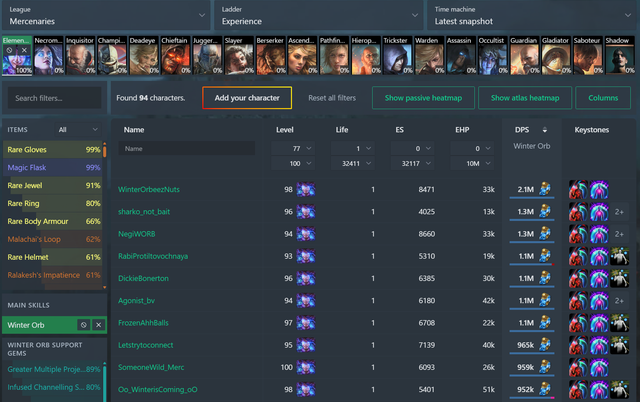Select the Warden class portrait
Image resolution: width=640 pixels, height=402 pixels.
[429, 56]
